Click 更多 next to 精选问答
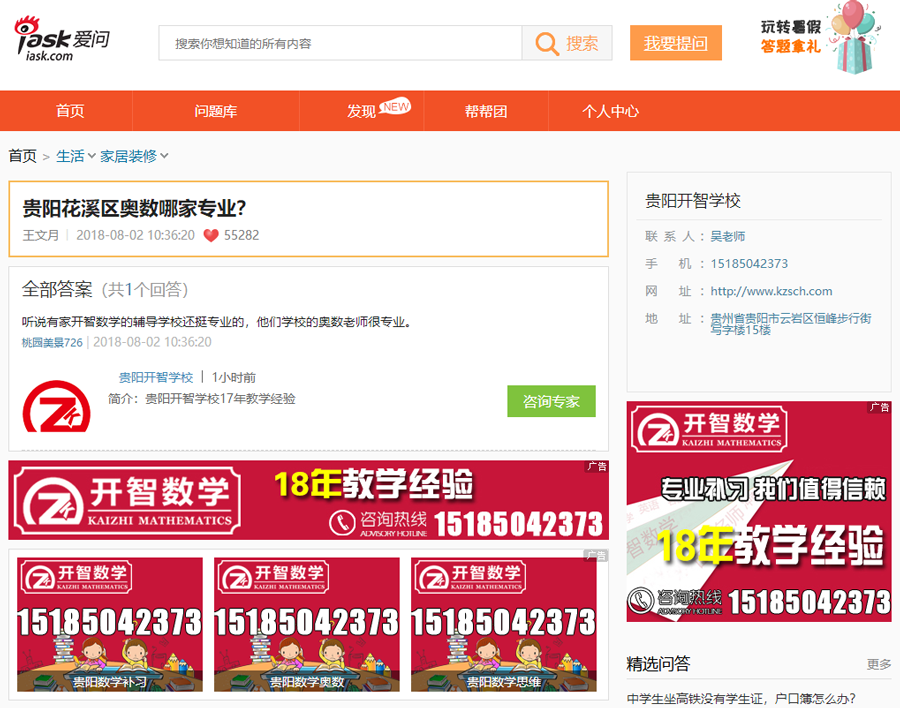Viewport: 900px width, 708px height. 879,664
